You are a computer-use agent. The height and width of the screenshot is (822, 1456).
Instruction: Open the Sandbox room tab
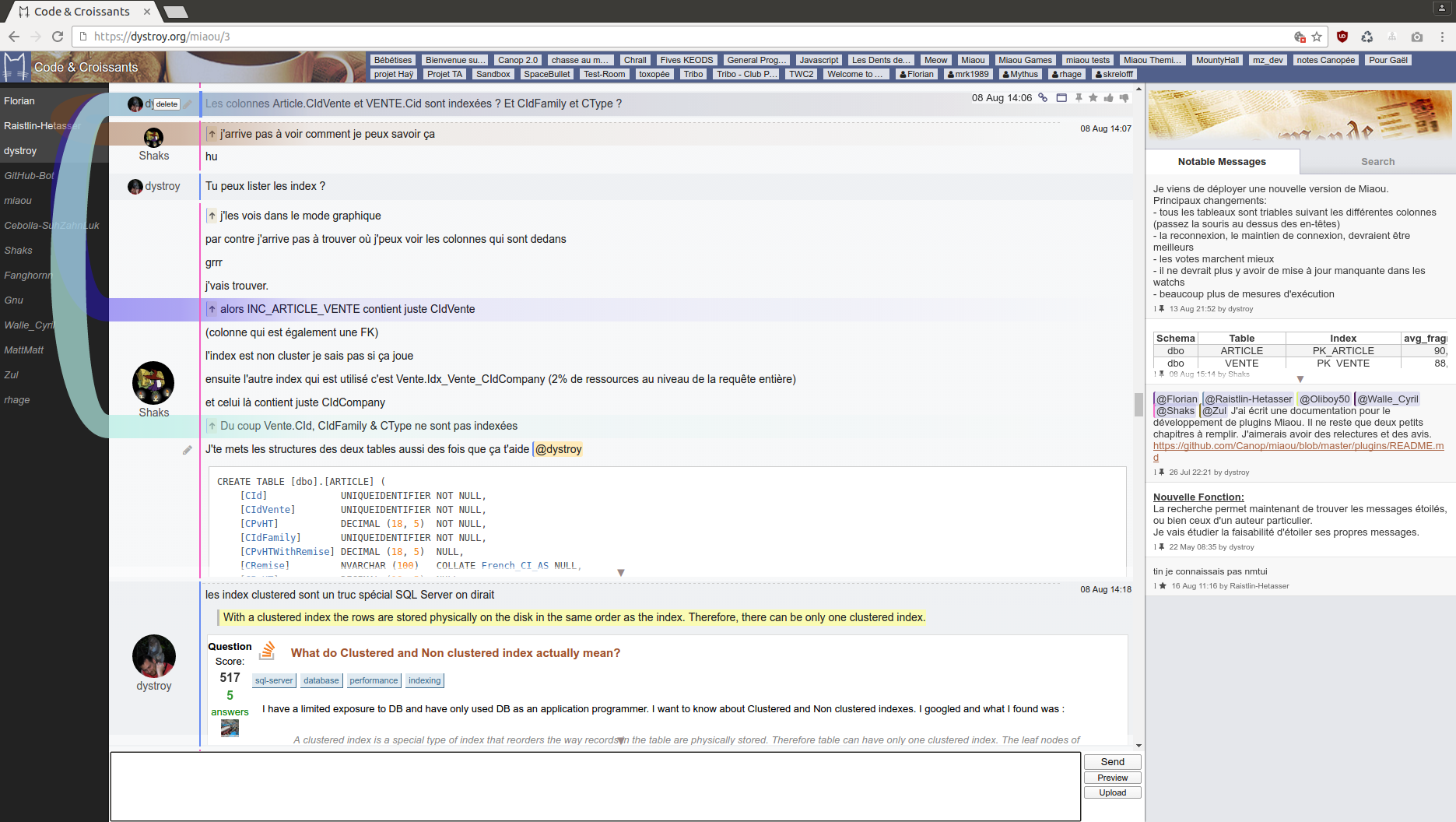pyautogui.click(x=493, y=74)
